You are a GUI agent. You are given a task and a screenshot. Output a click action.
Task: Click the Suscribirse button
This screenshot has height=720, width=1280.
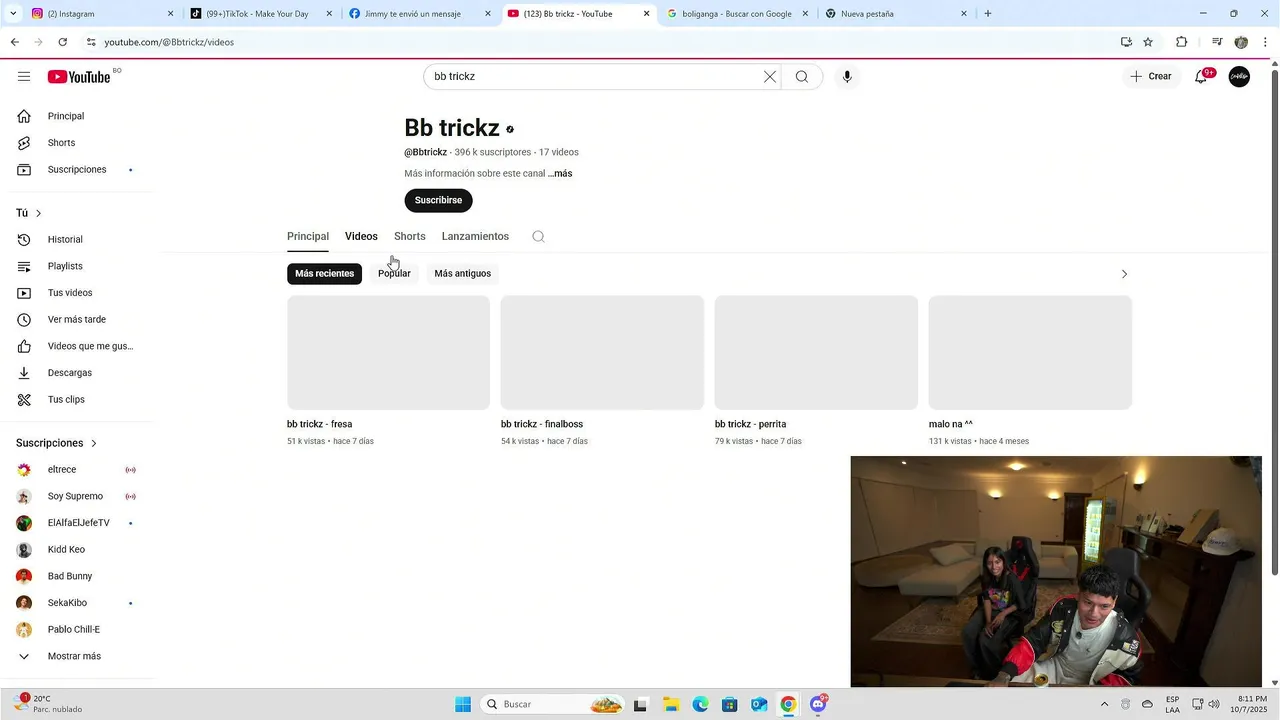click(438, 200)
